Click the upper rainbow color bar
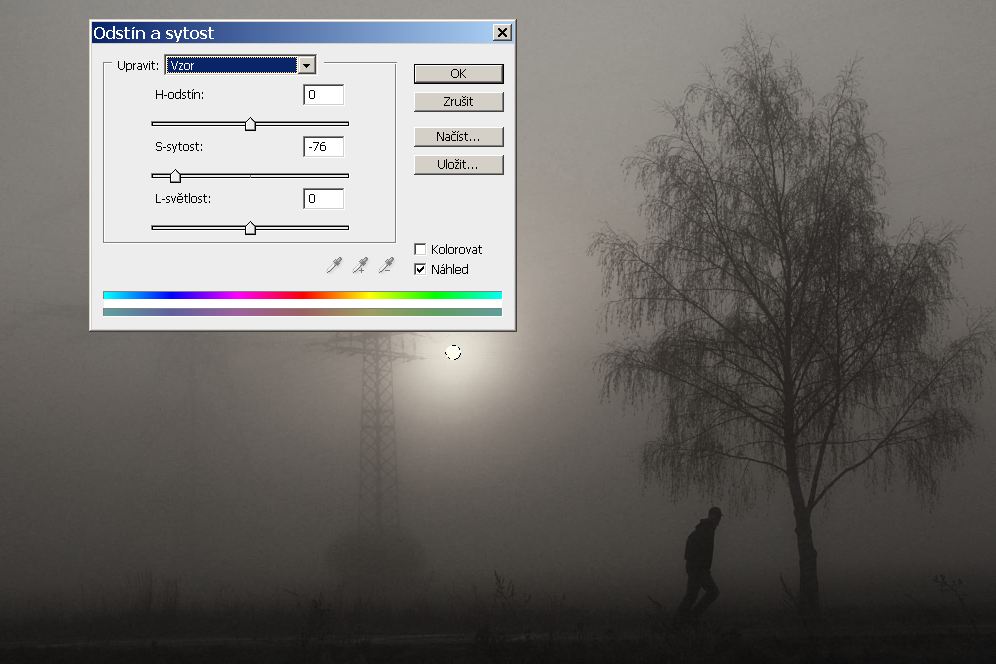This screenshot has height=664, width=996. [x=302, y=295]
